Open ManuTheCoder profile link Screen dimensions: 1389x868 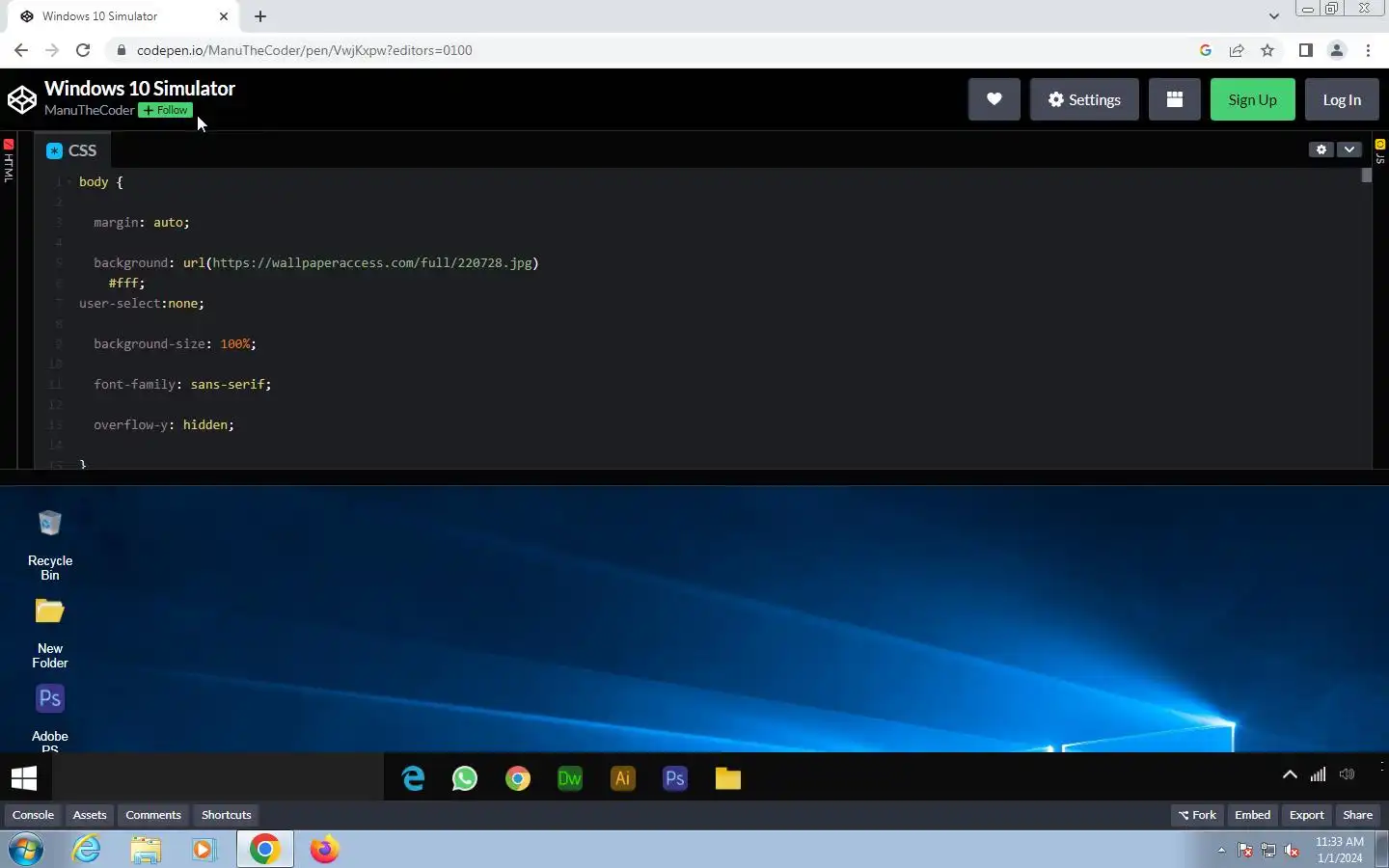click(89, 110)
